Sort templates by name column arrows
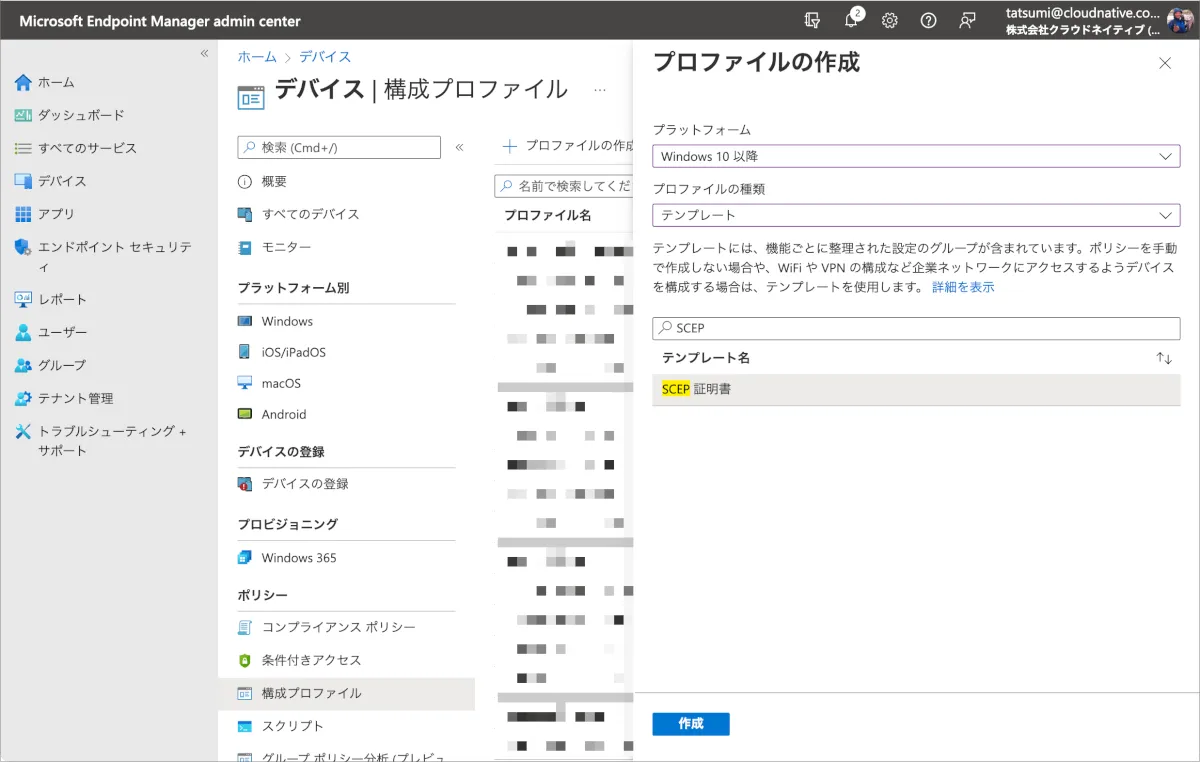This screenshot has width=1200, height=762. pos(1163,358)
